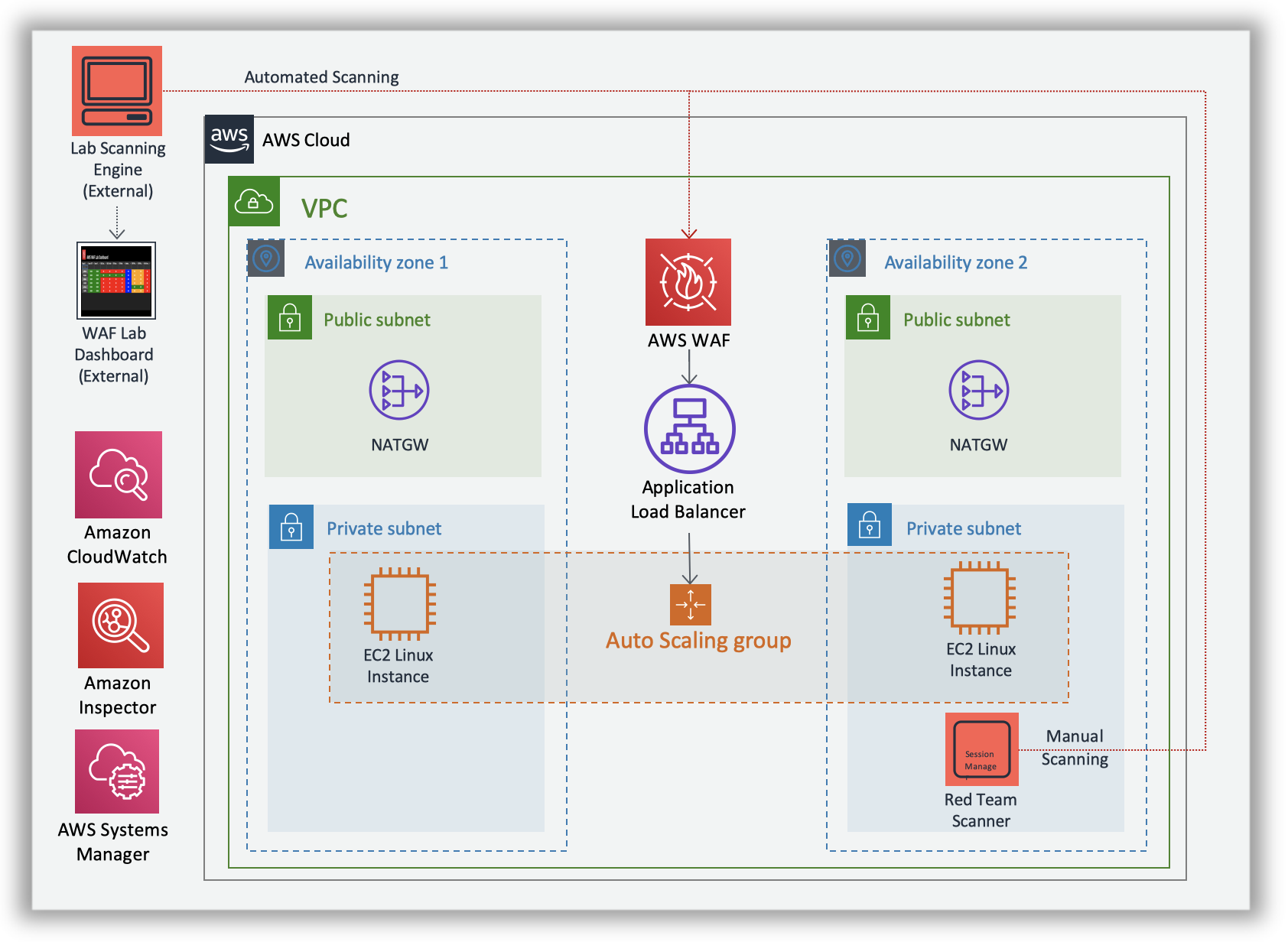Image resolution: width=1288 pixels, height=942 pixels.
Task: Click 'NATGW' label in zone 1
Action: tap(400, 445)
